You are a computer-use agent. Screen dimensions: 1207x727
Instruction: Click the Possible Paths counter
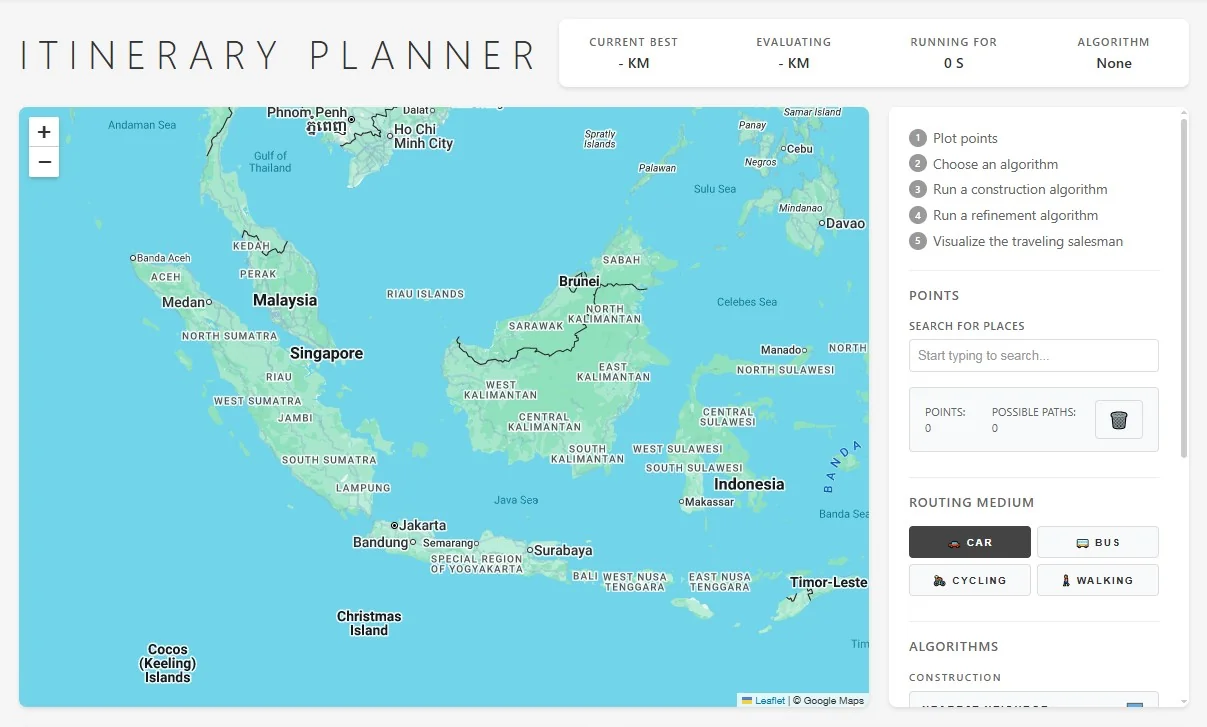click(x=1033, y=420)
